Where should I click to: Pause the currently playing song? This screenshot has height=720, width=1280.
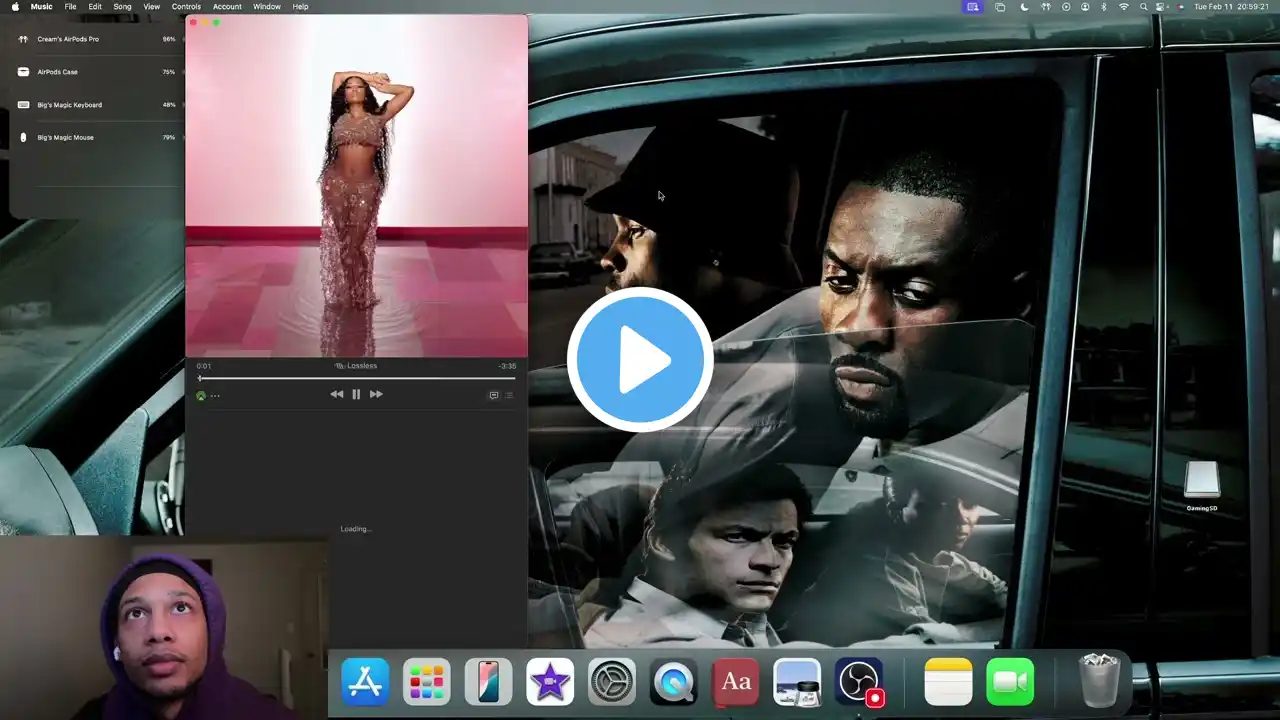(356, 394)
